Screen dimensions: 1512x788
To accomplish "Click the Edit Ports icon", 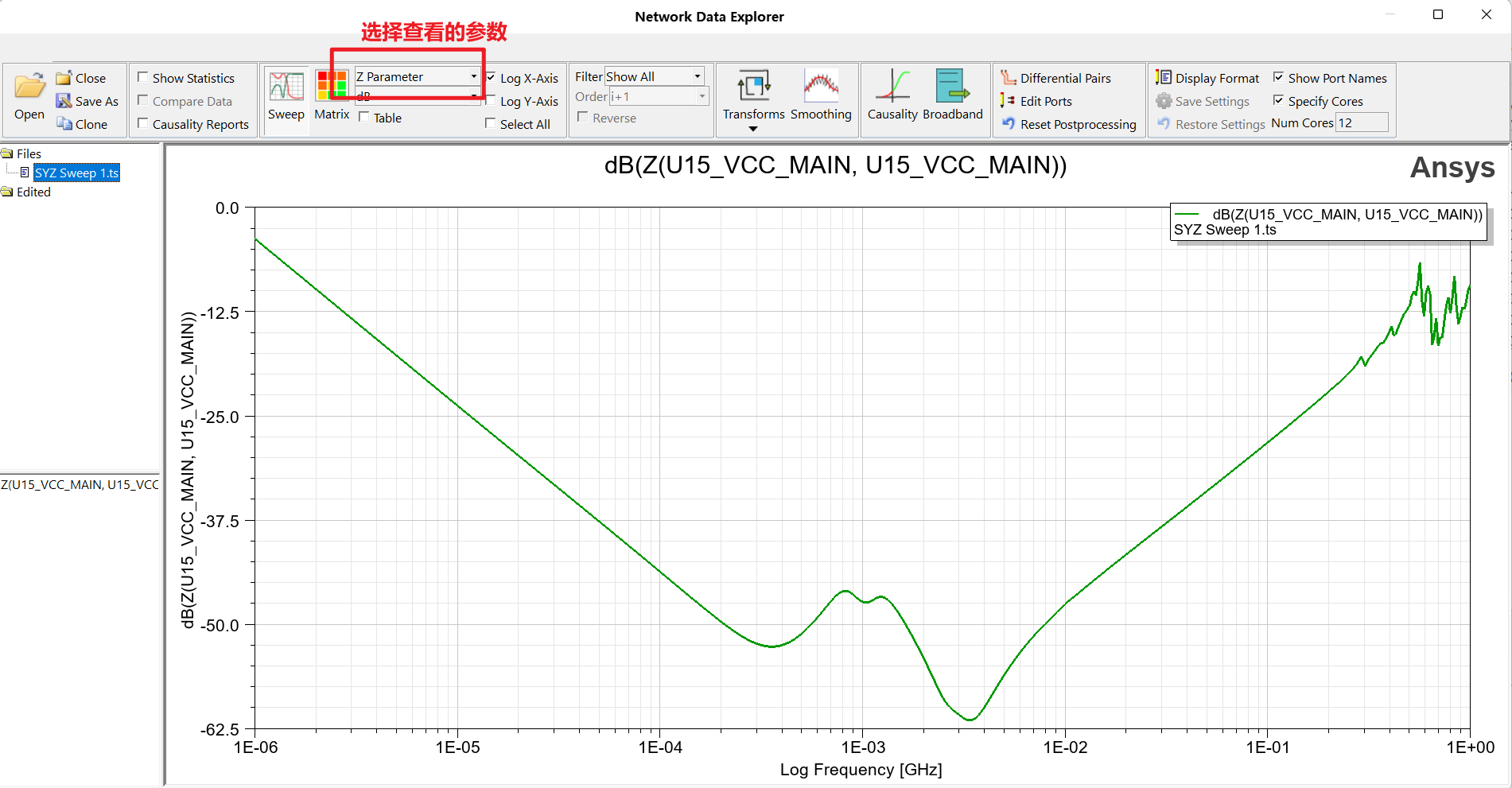I will point(1008,101).
